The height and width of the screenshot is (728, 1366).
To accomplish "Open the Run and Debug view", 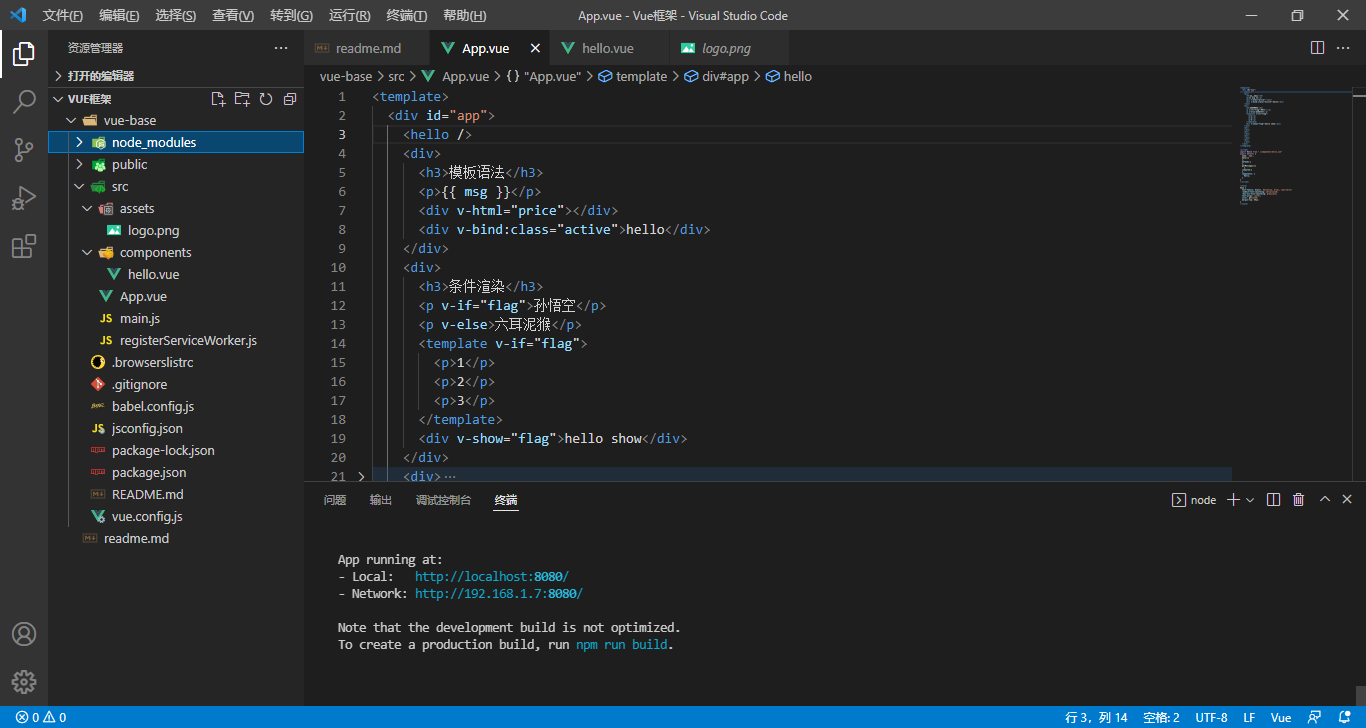I will click(24, 198).
